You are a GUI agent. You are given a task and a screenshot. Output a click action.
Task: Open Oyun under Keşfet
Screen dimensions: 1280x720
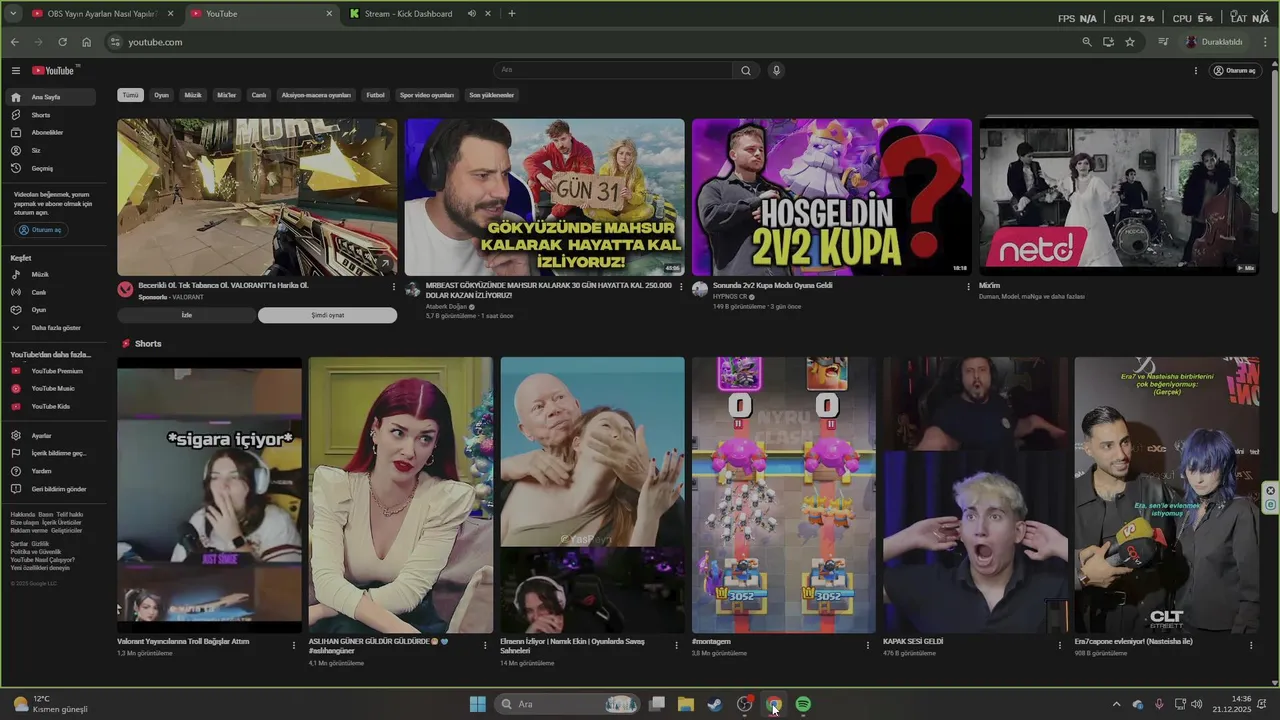point(52,310)
